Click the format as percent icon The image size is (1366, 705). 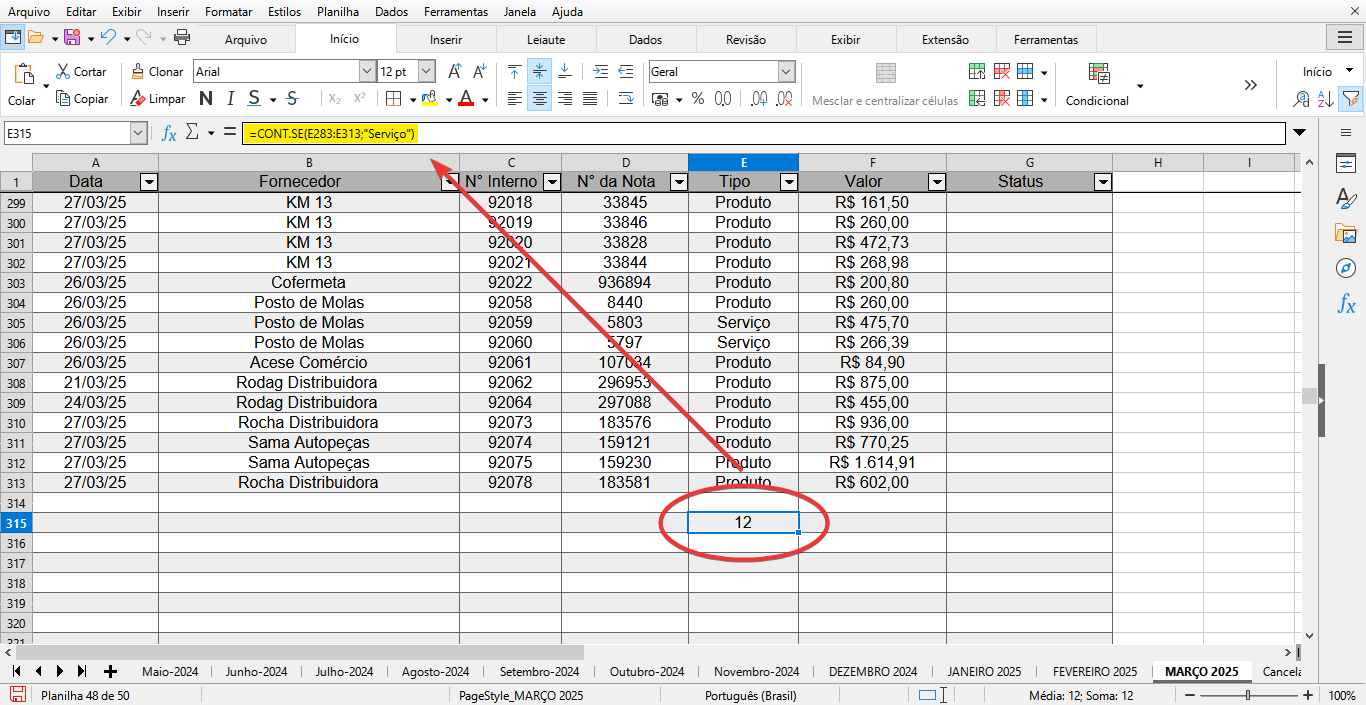tap(697, 99)
